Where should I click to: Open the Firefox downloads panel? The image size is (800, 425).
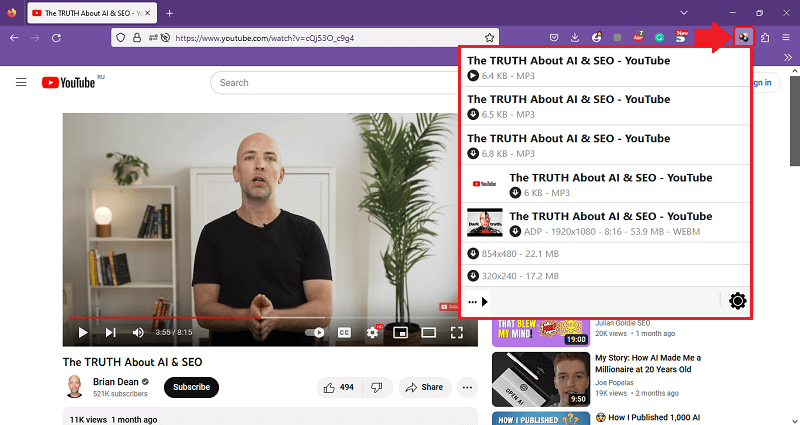[x=575, y=38]
